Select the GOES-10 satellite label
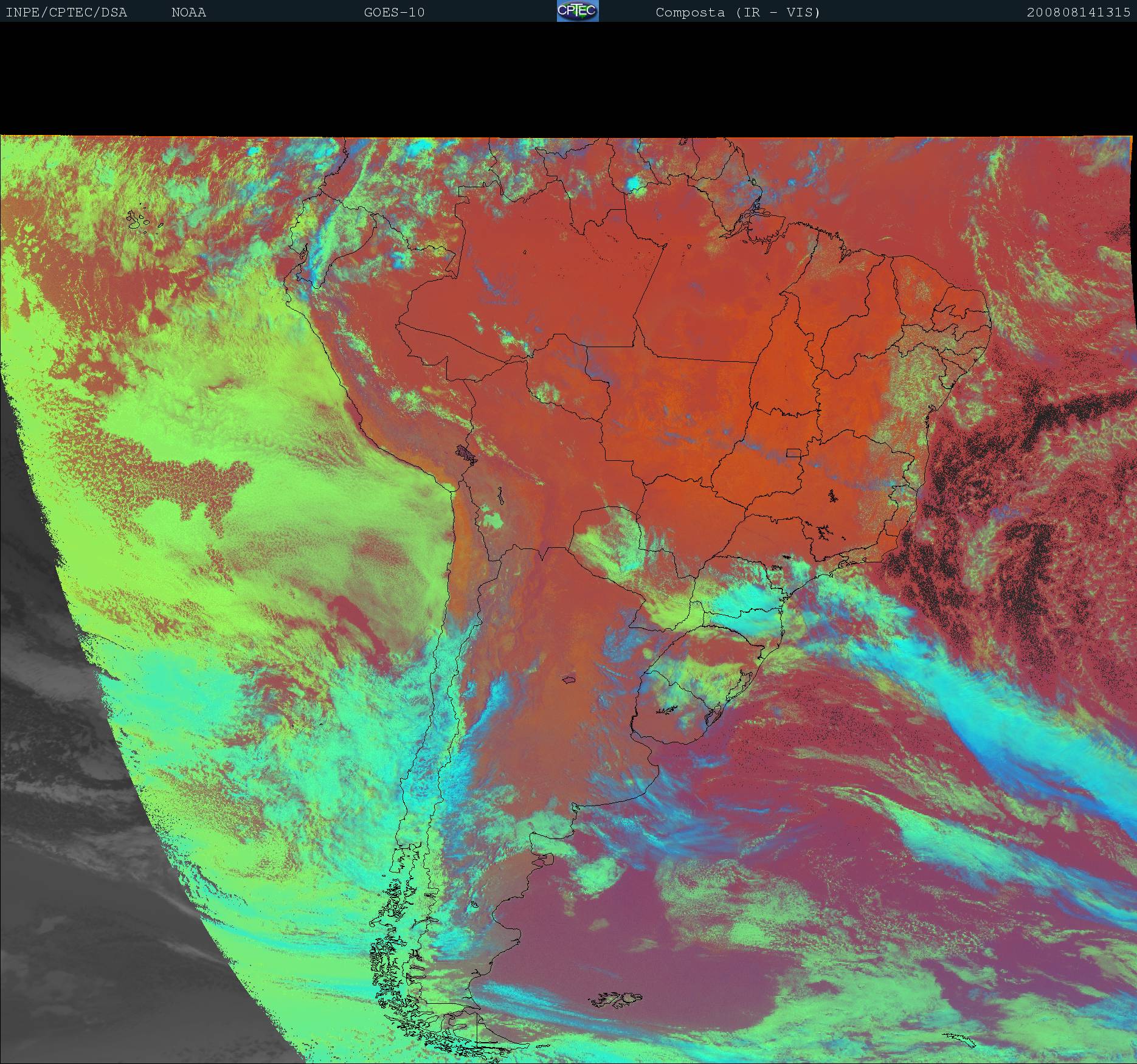The height and width of the screenshot is (1064, 1137). tap(394, 12)
